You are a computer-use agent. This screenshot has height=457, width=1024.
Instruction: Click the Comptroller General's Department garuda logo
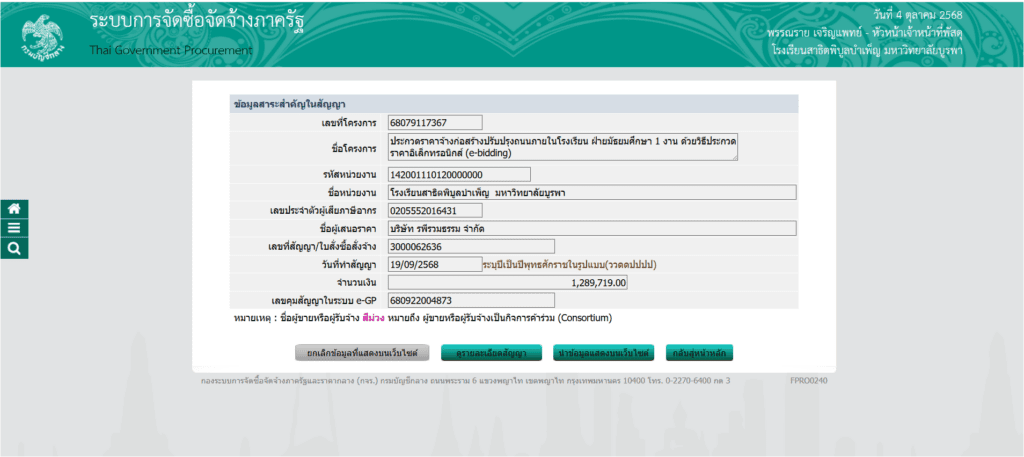tap(41, 35)
